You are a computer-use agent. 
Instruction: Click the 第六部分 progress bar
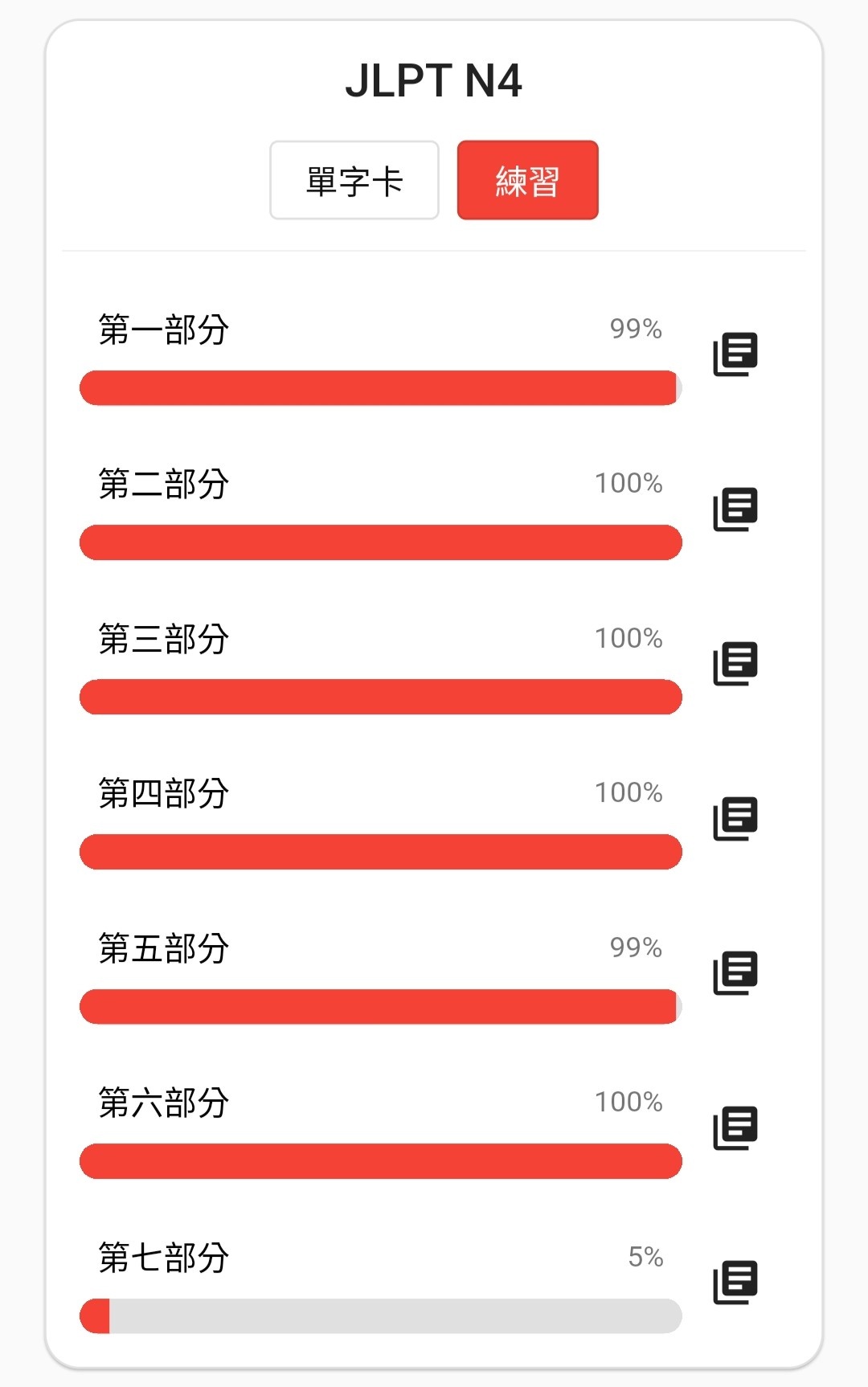point(381,1161)
